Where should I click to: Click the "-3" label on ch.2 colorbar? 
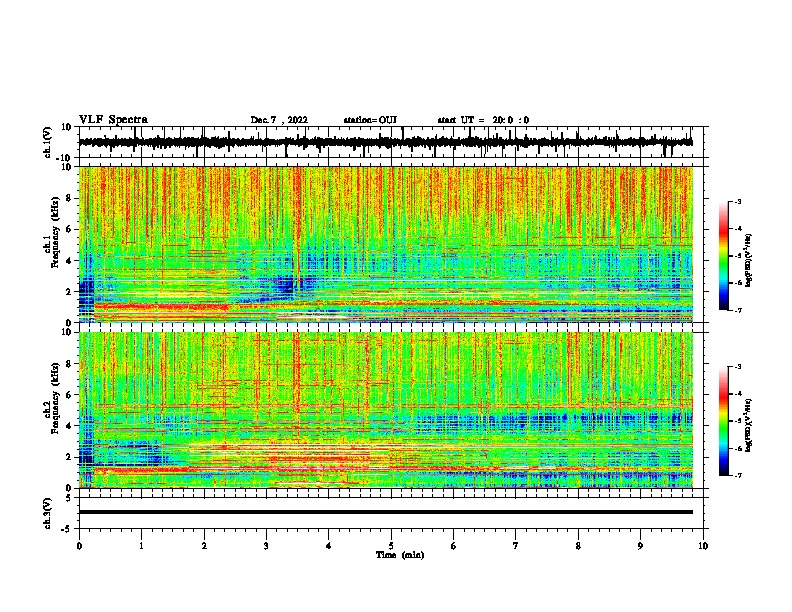point(738,367)
